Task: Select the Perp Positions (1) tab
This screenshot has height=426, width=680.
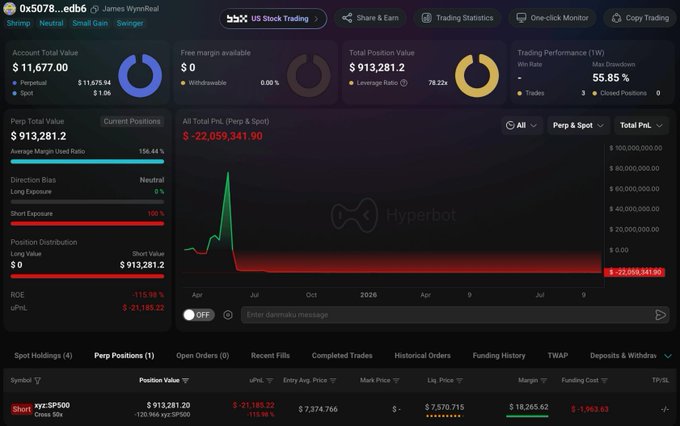Action: (x=124, y=356)
